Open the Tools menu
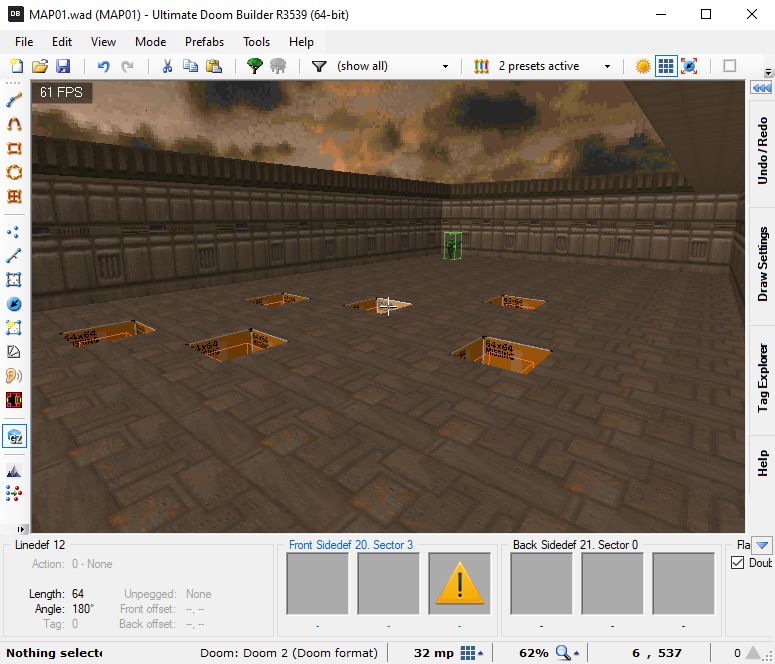775x664 pixels. tap(256, 42)
